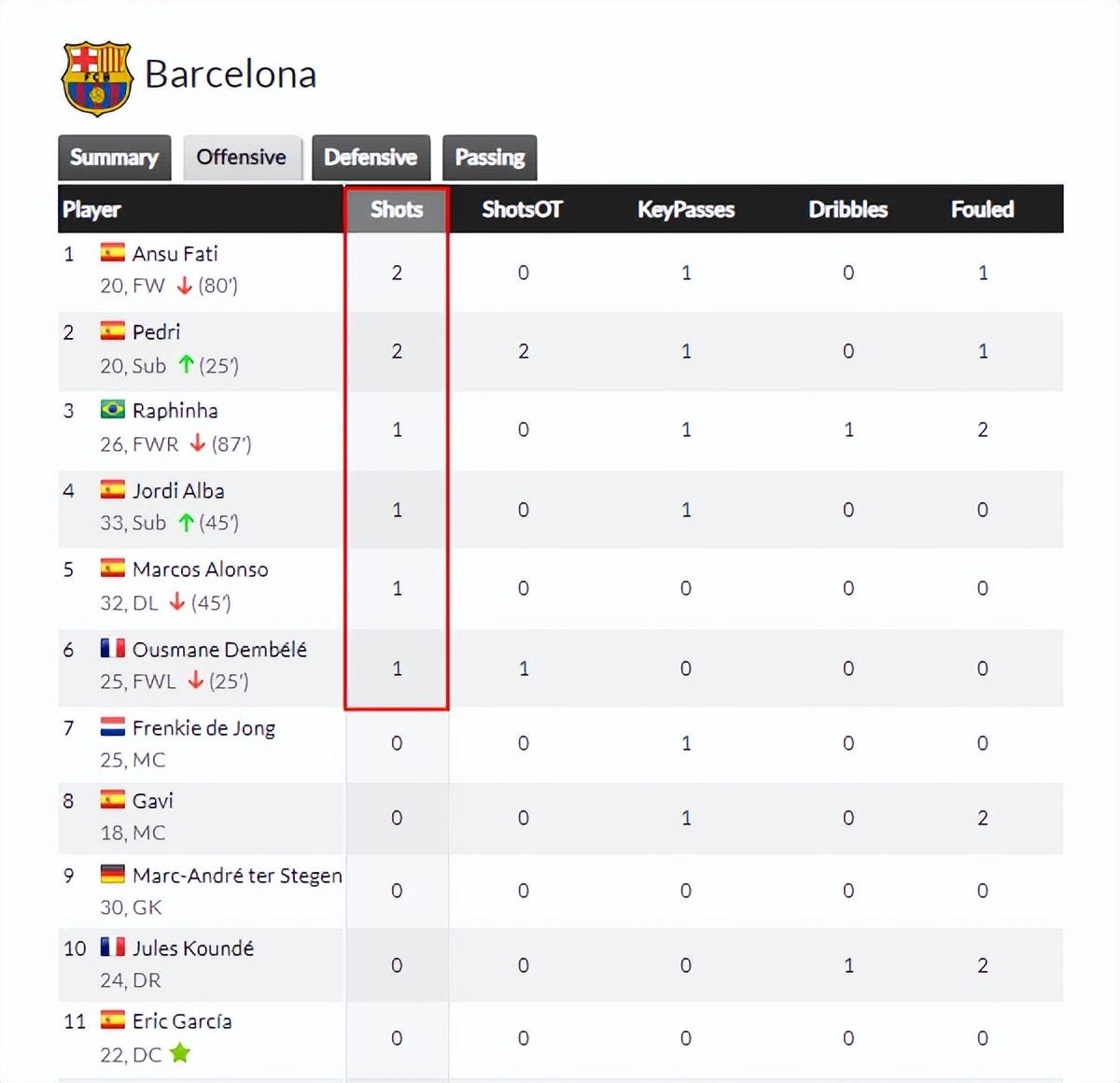Click Marc-André ter Stegen's Germany flag icon
Image resolution: width=1120 pixels, height=1083 pixels.
(x=113, y=875)
